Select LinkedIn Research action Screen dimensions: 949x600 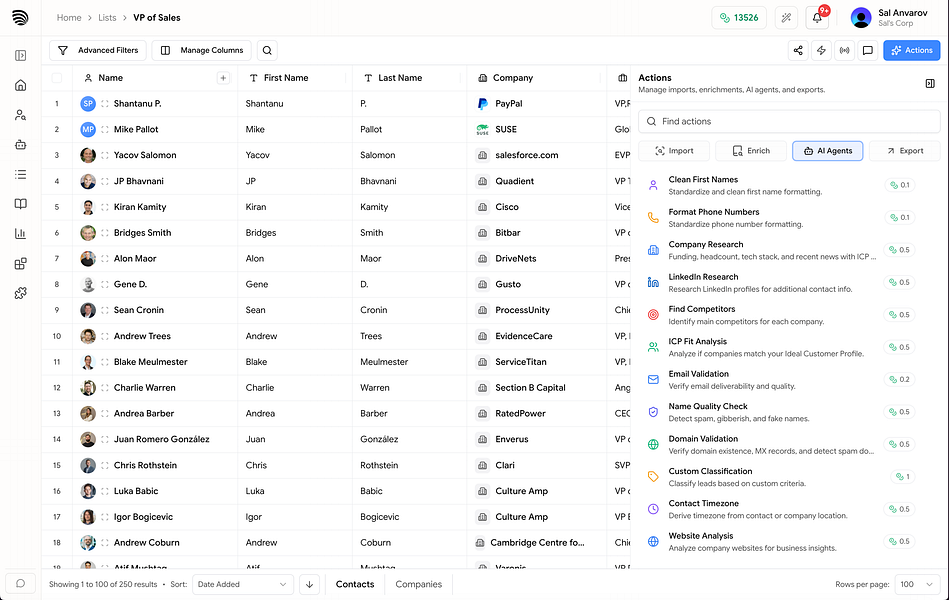click(781, 282)
